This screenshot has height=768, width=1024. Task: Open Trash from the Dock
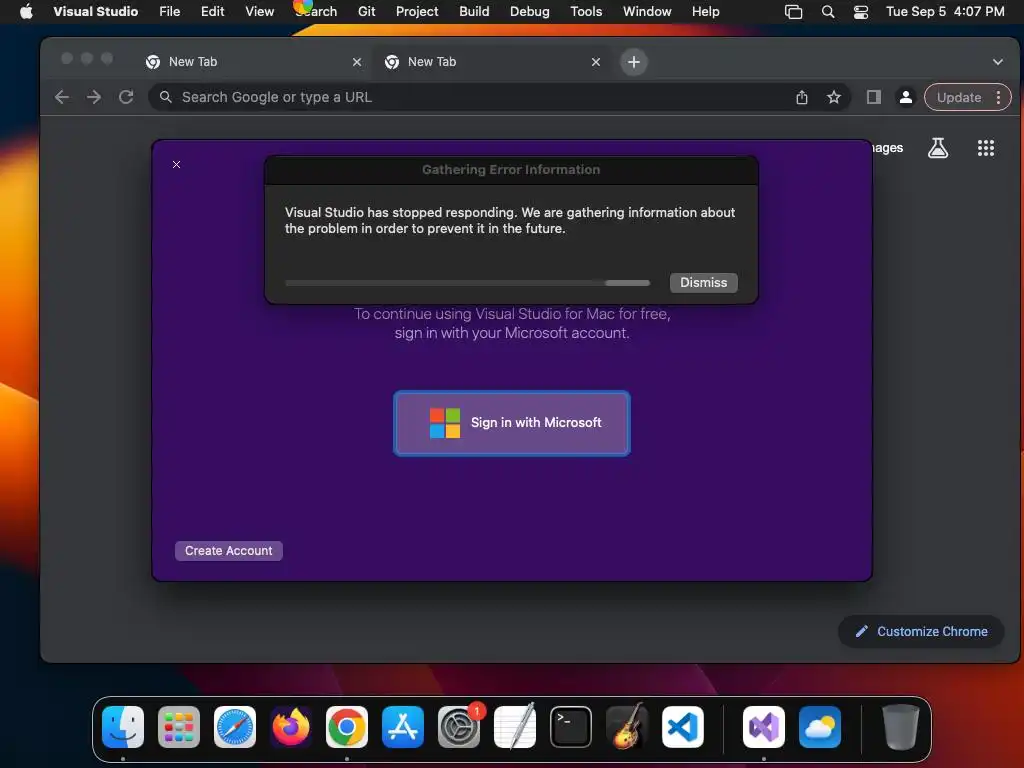point(901,727)
